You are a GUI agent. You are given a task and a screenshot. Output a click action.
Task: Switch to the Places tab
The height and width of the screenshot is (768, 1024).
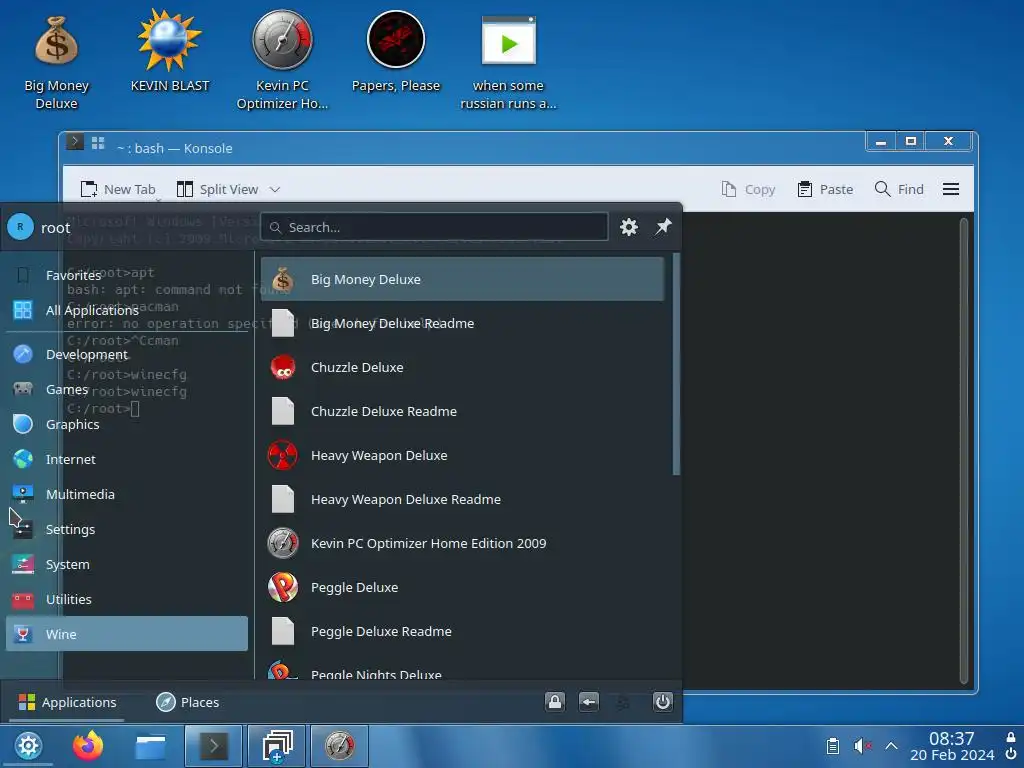click(188, 702)
